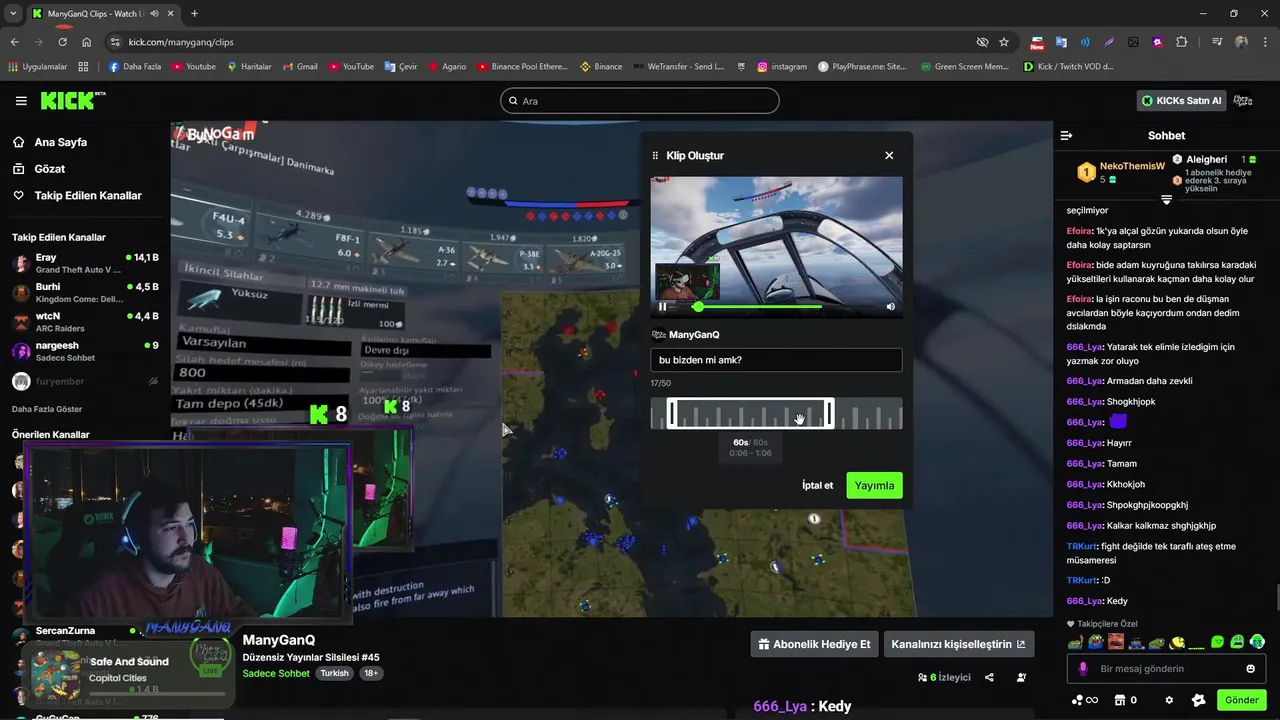Open the tab search dropdown arrow

(x=12, y=13)
